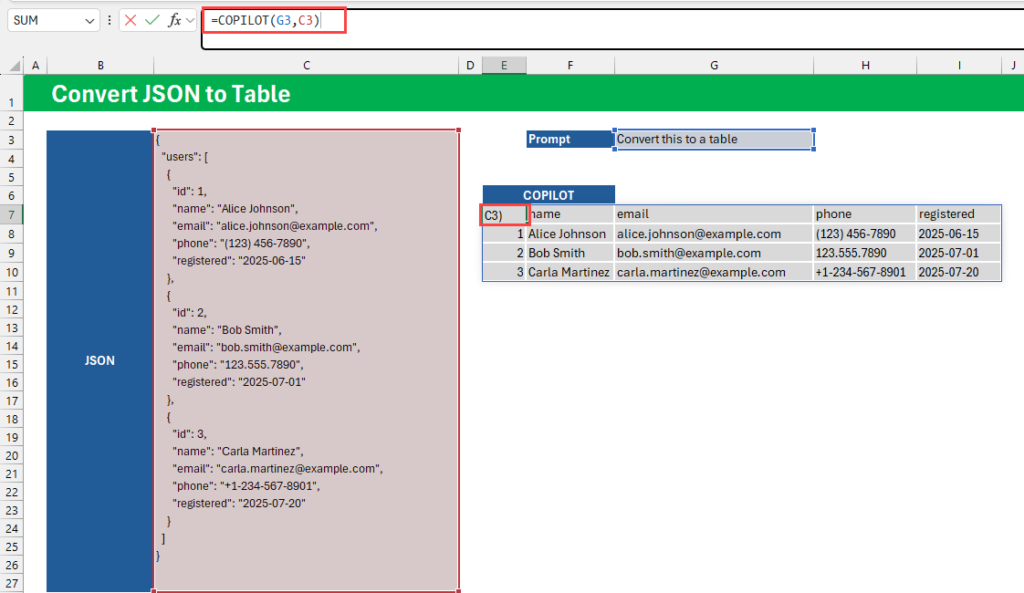Select column A header
Viewport: 1024px width, 593px height.
point(35,65)
